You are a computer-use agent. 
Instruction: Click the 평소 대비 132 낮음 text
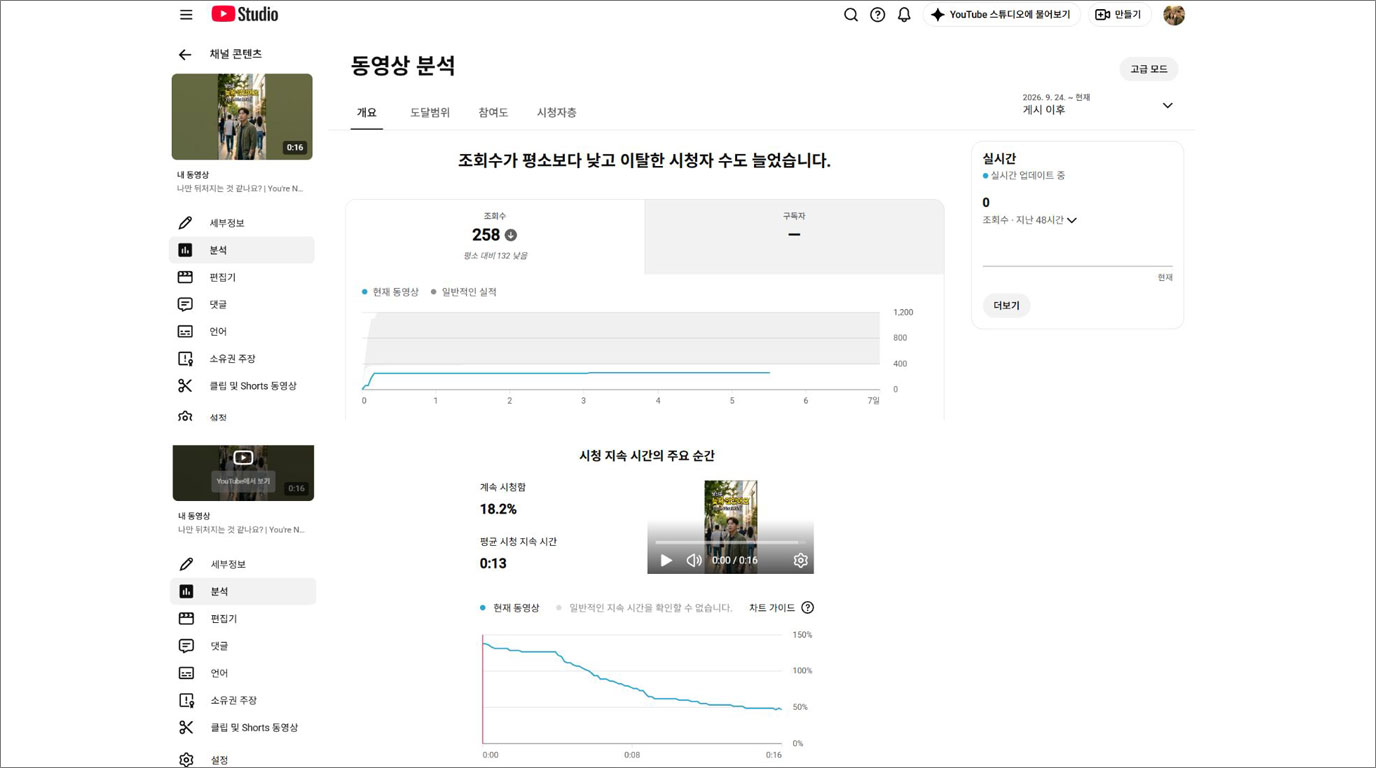pyautogui.click(x=495, y=256)
